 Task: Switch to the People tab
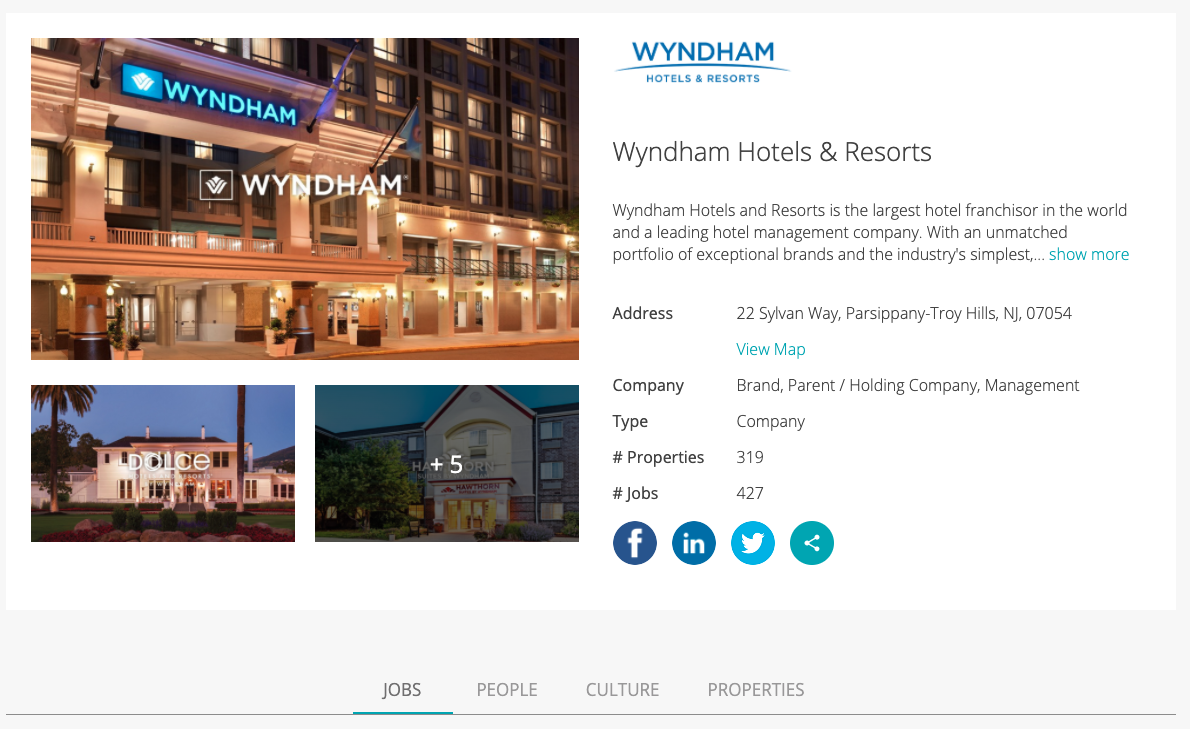click(x=507, y=690)
